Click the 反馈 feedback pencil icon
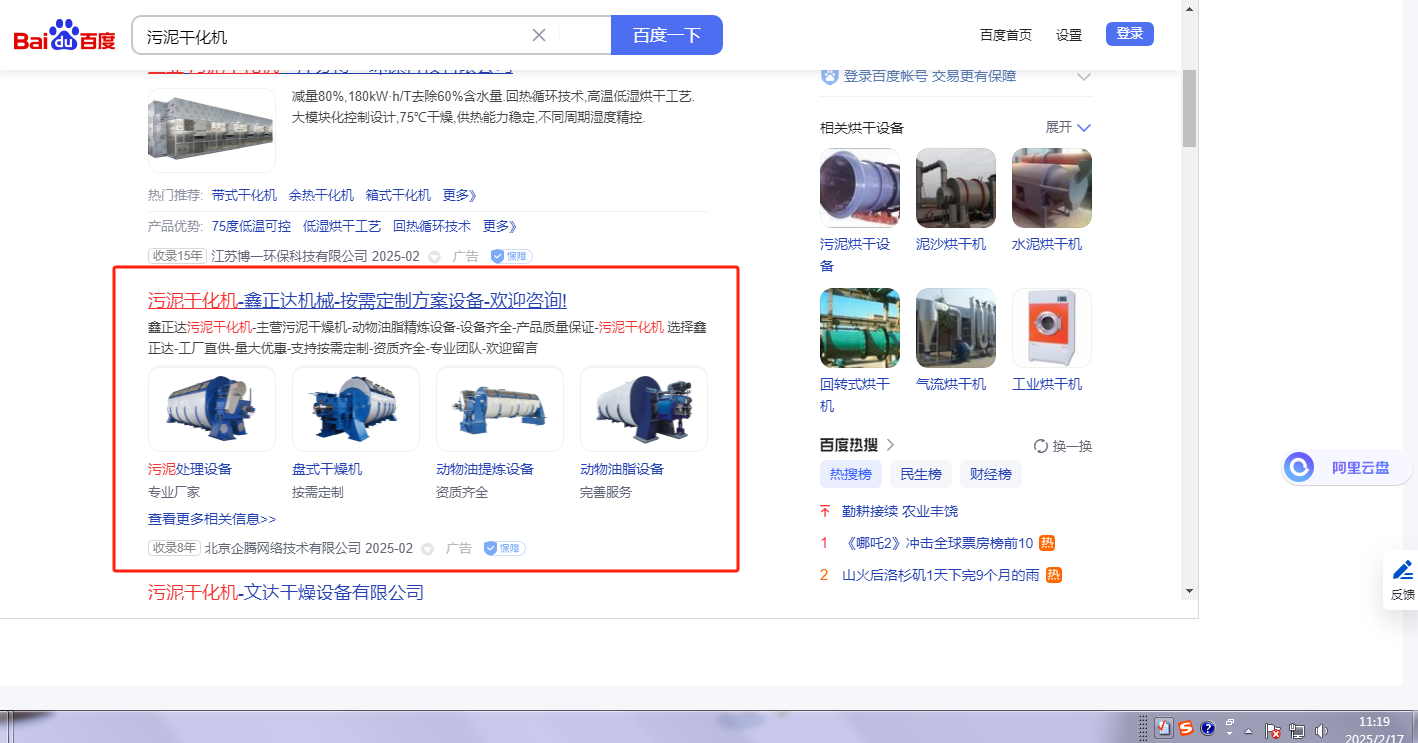Image resolution: width=1418 pixels, height=743 pixels. [x=1403, y=570]
